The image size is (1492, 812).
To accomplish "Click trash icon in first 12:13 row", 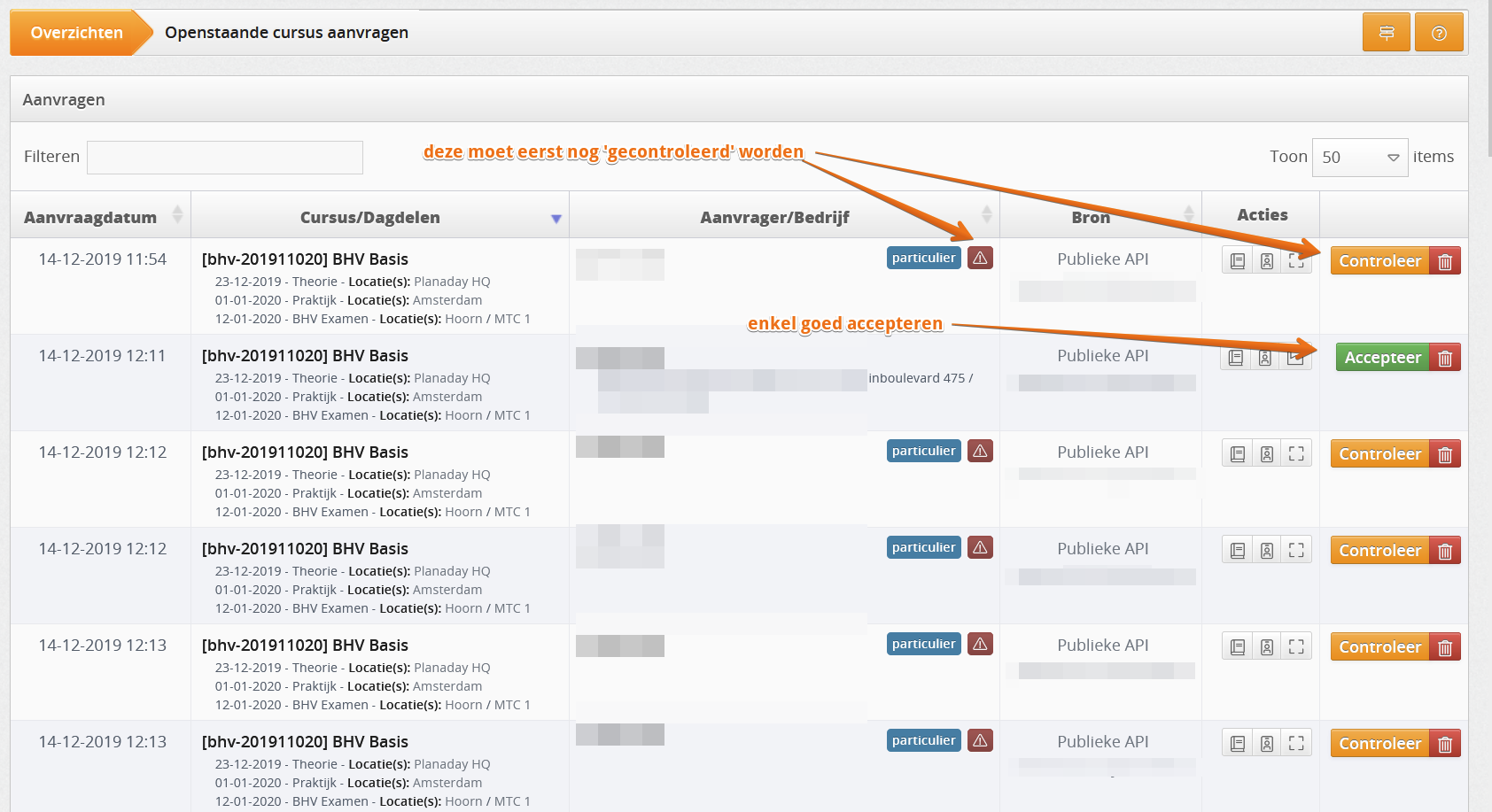I will (x=1445, y=647).
